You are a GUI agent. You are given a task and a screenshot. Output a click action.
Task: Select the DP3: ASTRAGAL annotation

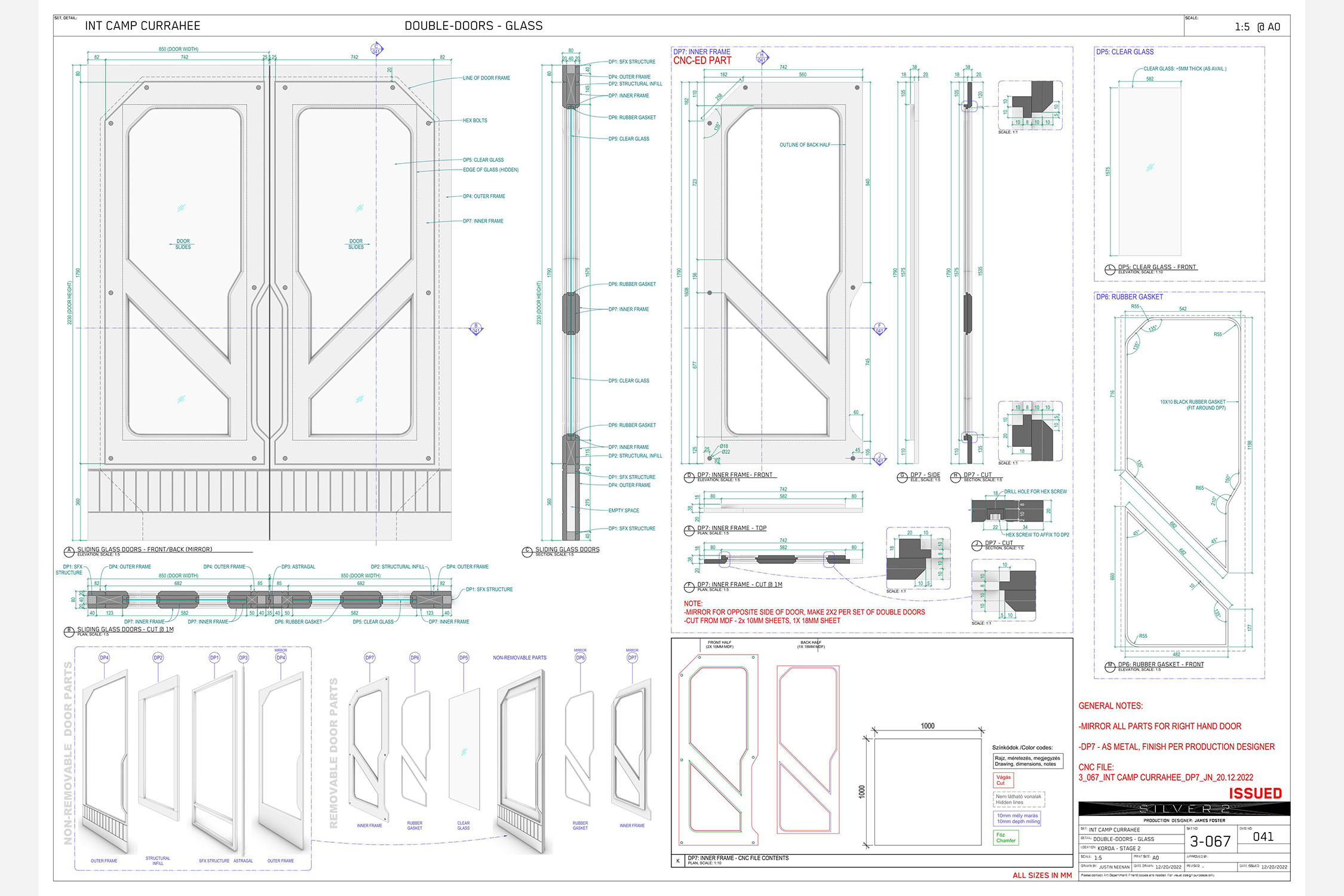coord(298,567)
